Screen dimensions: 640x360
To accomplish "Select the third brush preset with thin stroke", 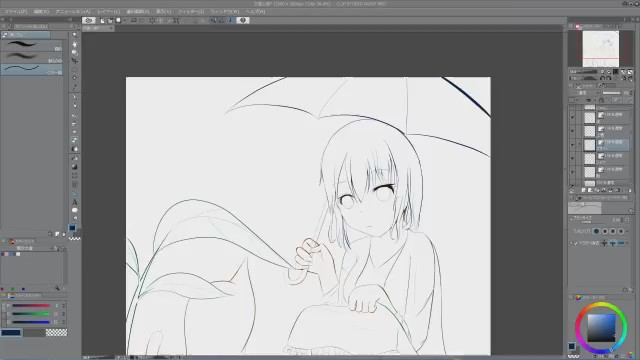I will coord(32,69).
